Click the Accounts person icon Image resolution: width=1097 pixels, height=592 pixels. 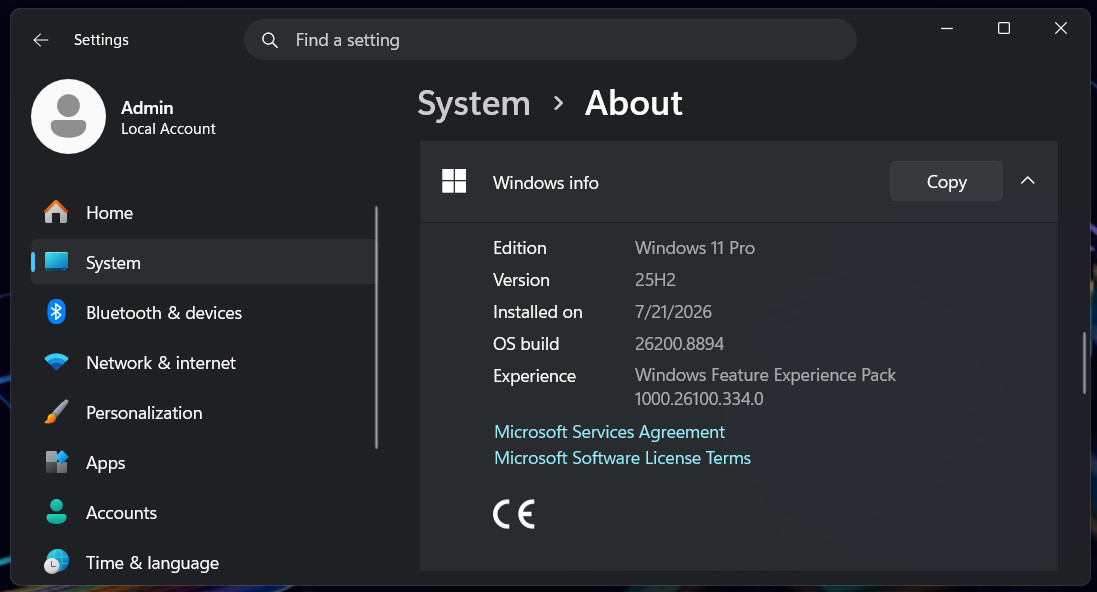coord(56,512)
